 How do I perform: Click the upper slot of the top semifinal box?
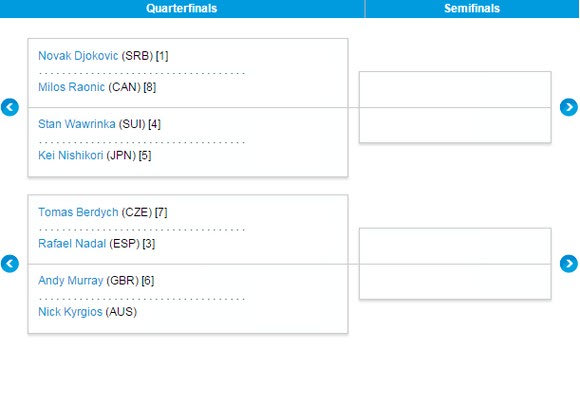coord(455,90)
